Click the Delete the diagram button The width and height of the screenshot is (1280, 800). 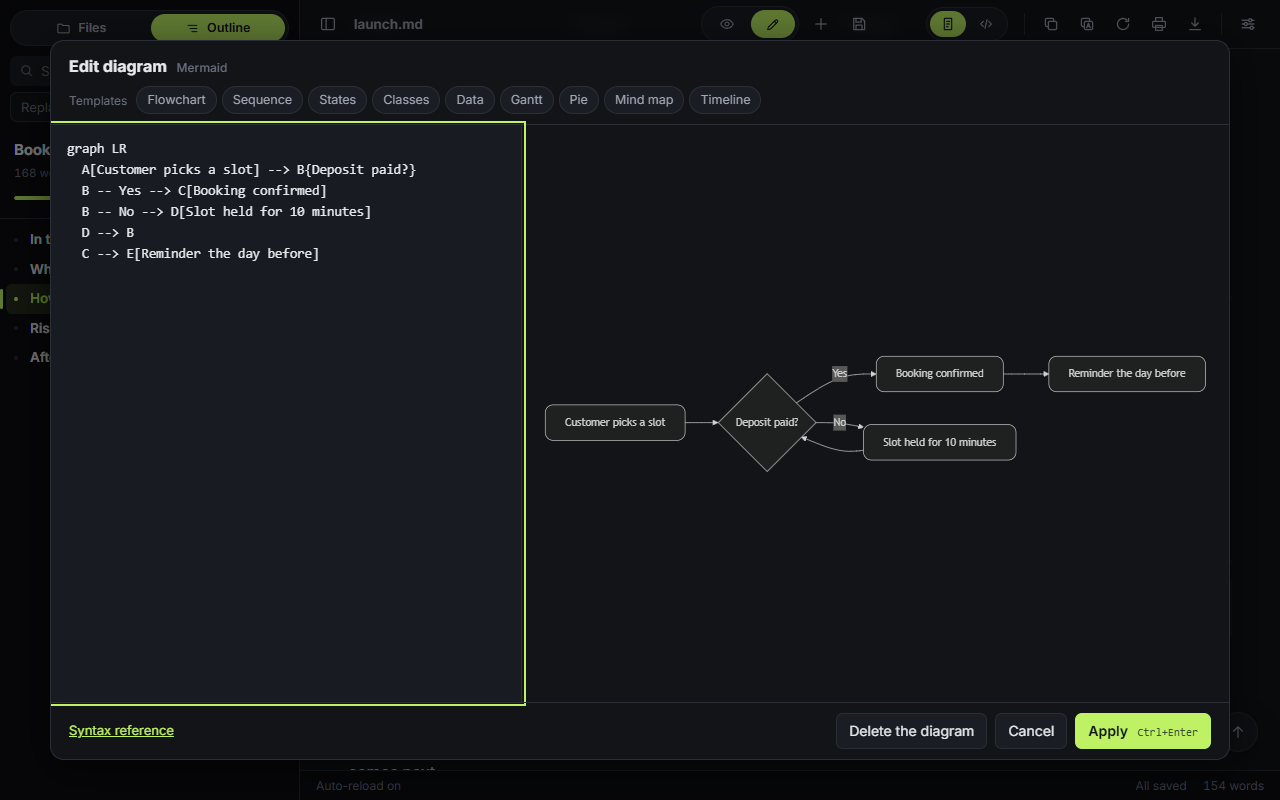pos(911,731)
